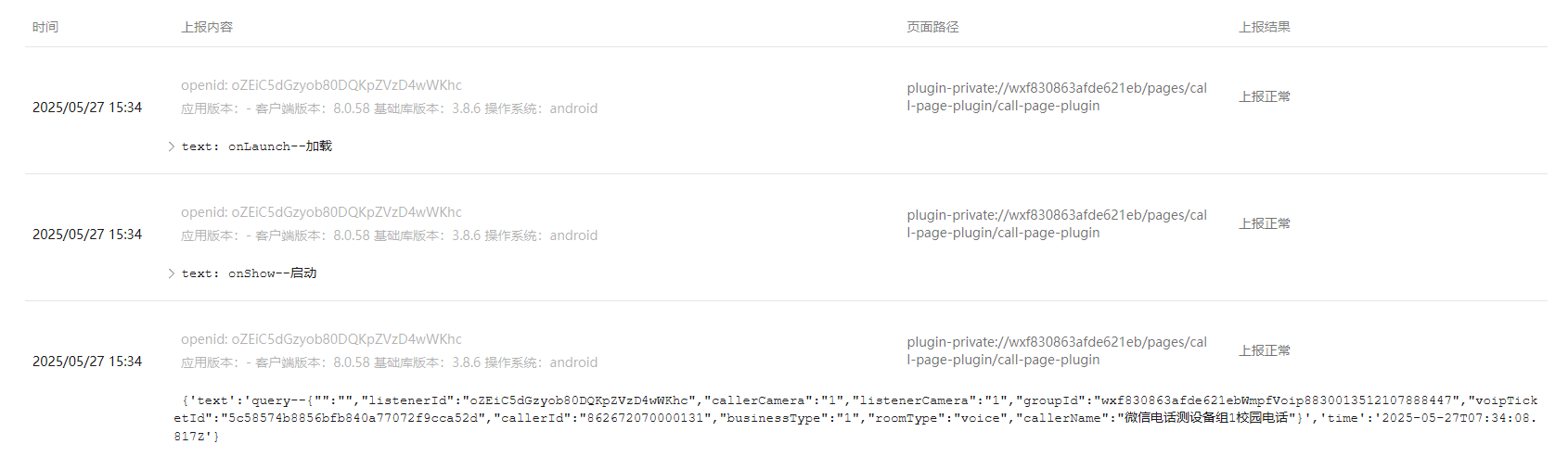Viewport: 1568px width, 457px height.
Task: Click the 页面路径 column header
Action: (x=932, y=27)
